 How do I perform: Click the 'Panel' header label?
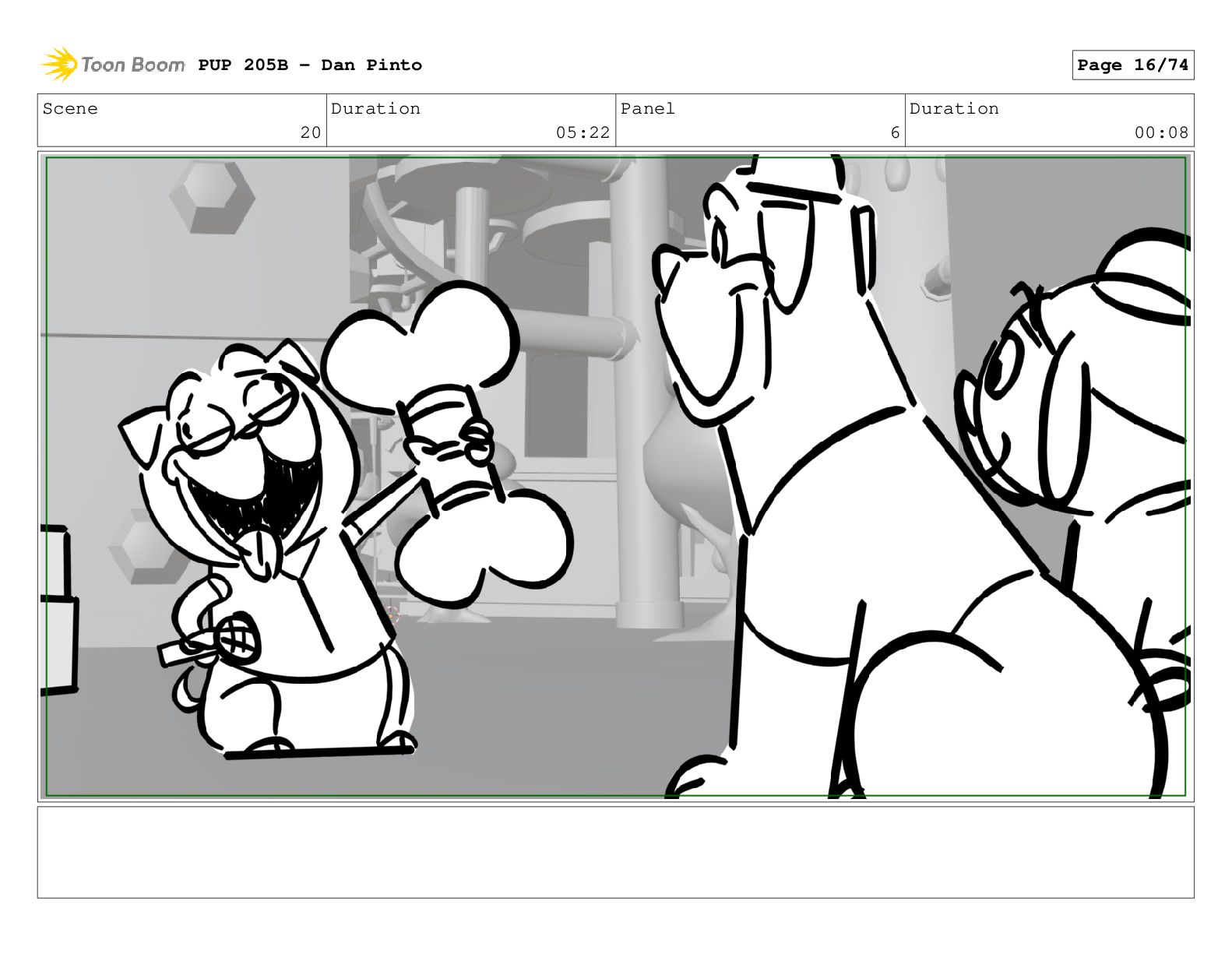click(648, 109)
